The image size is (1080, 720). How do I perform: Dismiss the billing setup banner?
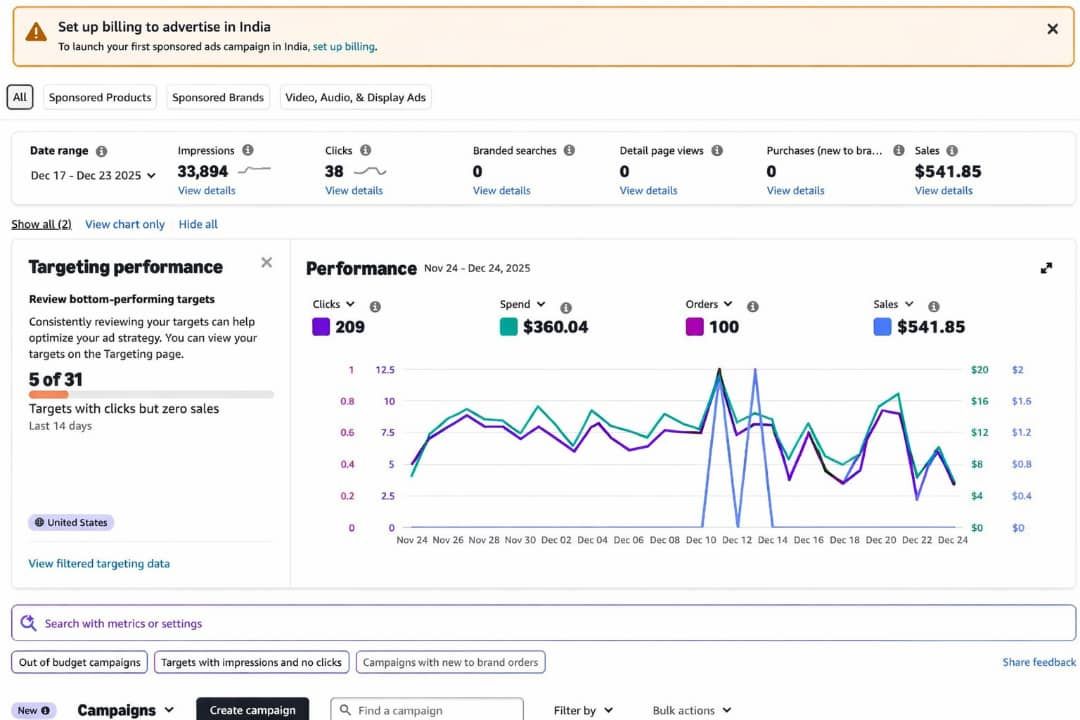(1052, 29)
